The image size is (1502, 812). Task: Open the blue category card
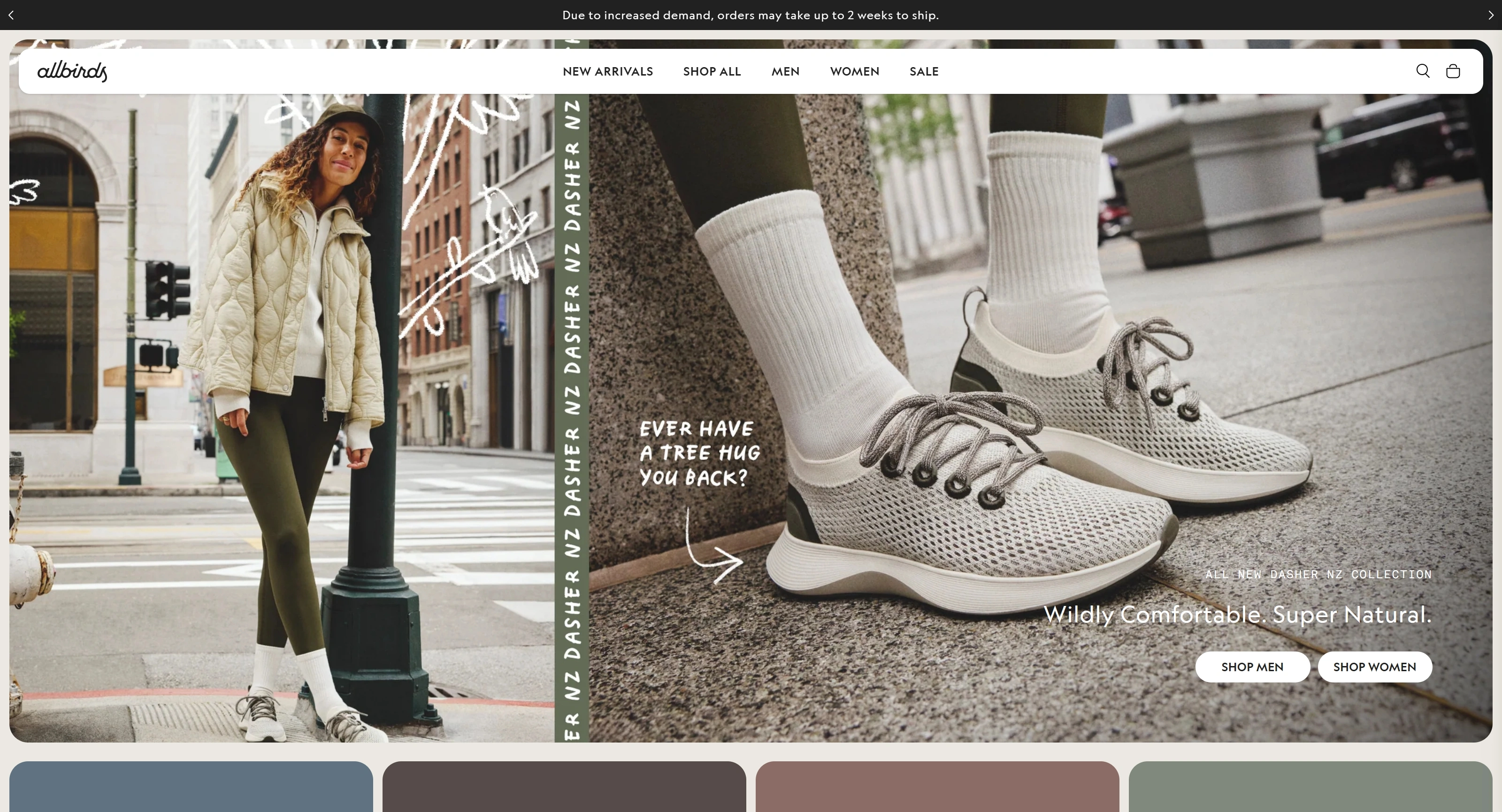coord(191,786)
